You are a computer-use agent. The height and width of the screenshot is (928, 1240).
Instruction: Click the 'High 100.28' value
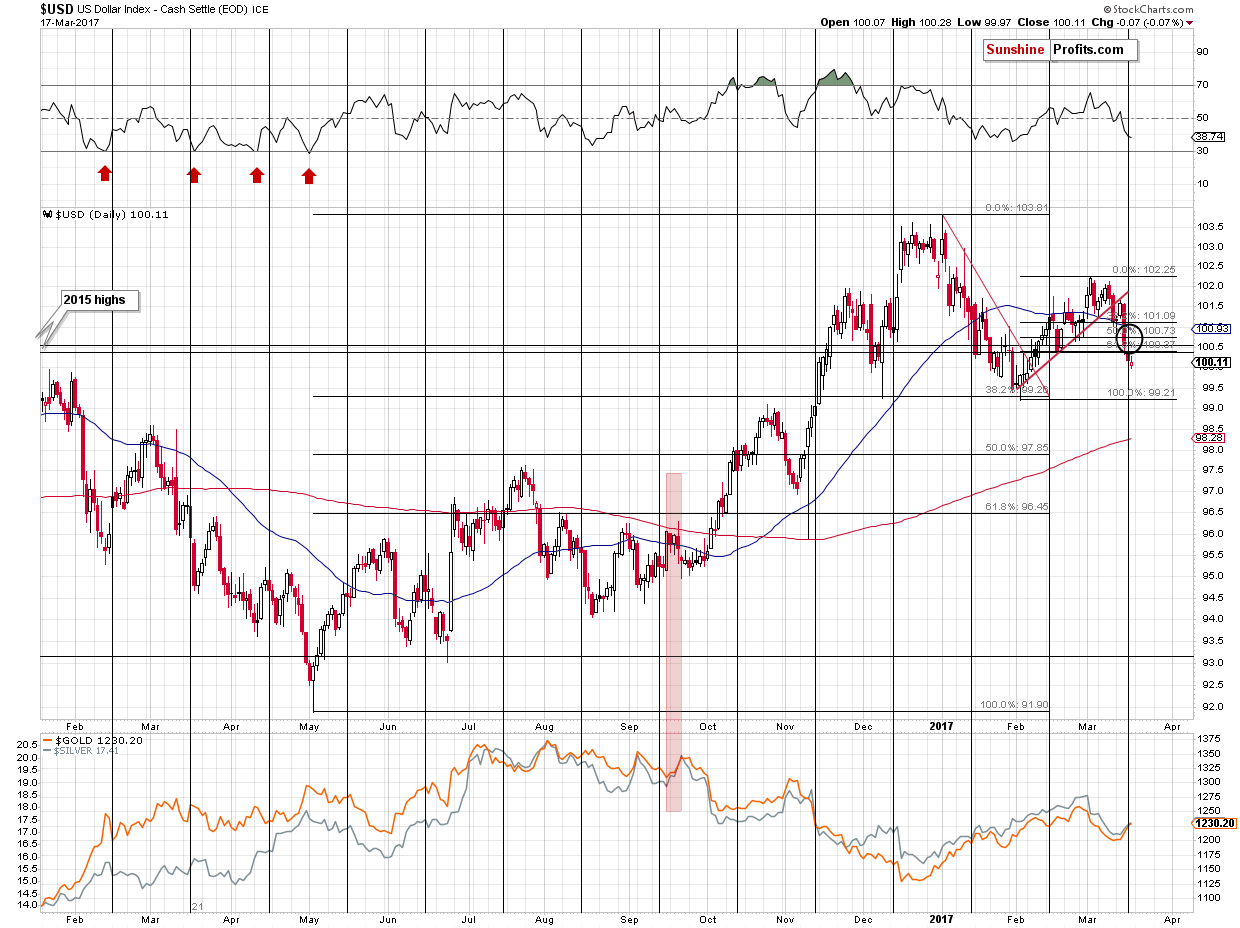coord(920,21)
